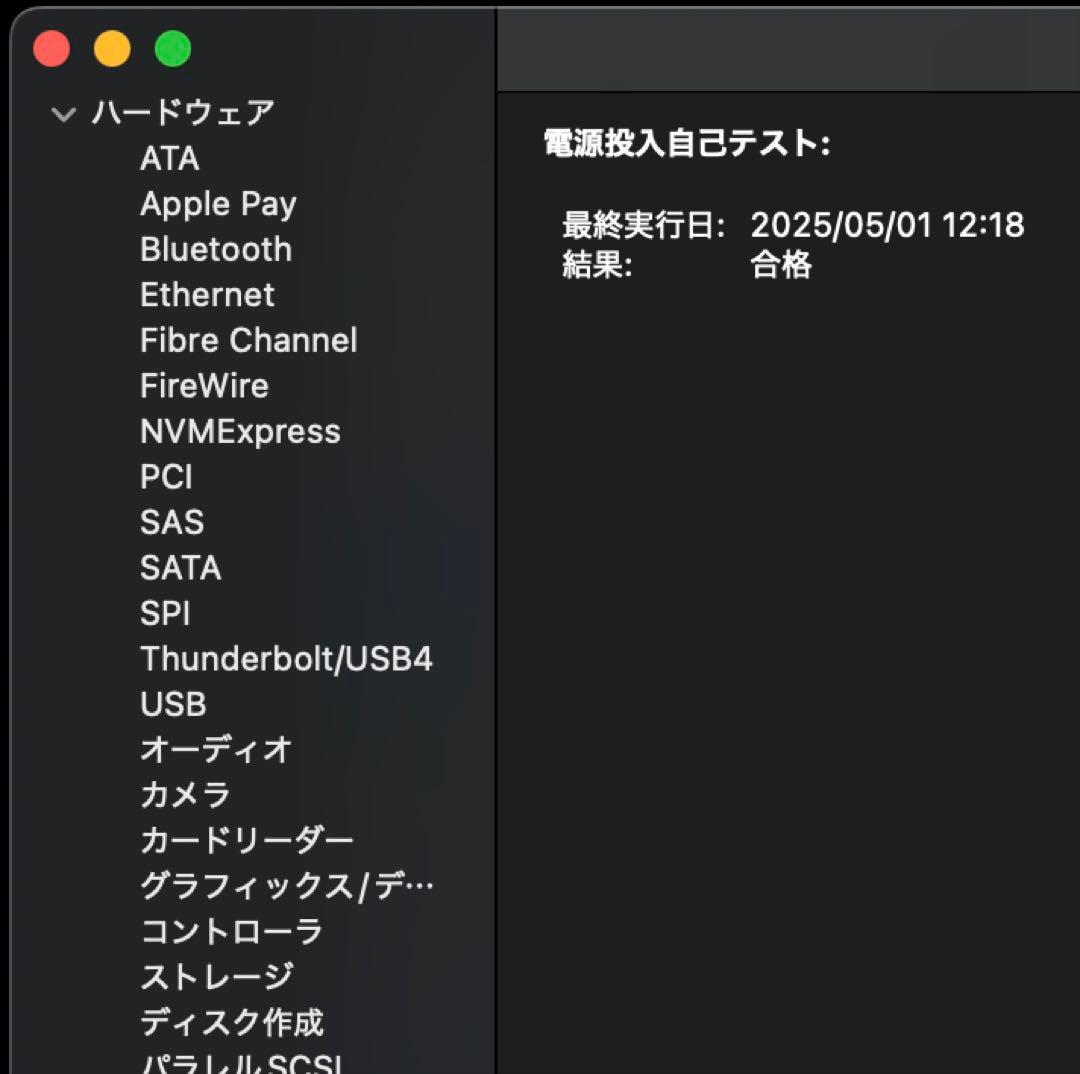Viewport: 1080px width, 1074px height.
Task: Select SATA in the hardware list
Action: tap(181, 568)
